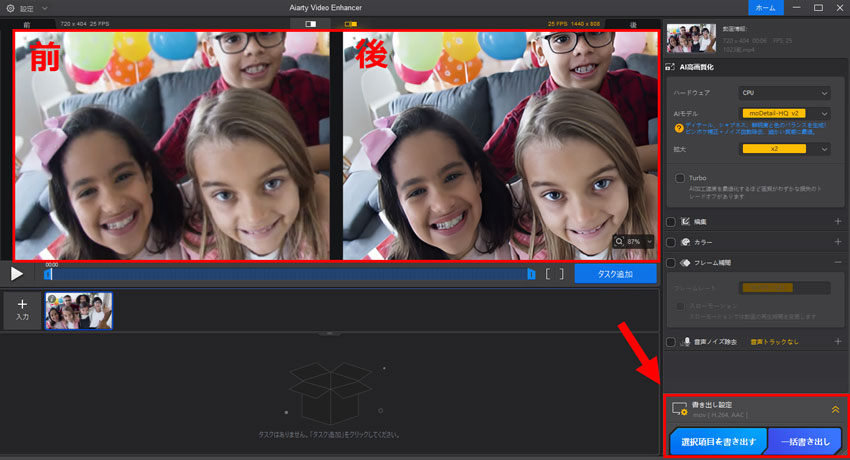This screenshot has width=850, height=460.
Task: Click the 25 FPS 1440 x 808 label
Action: pos(574,24)
